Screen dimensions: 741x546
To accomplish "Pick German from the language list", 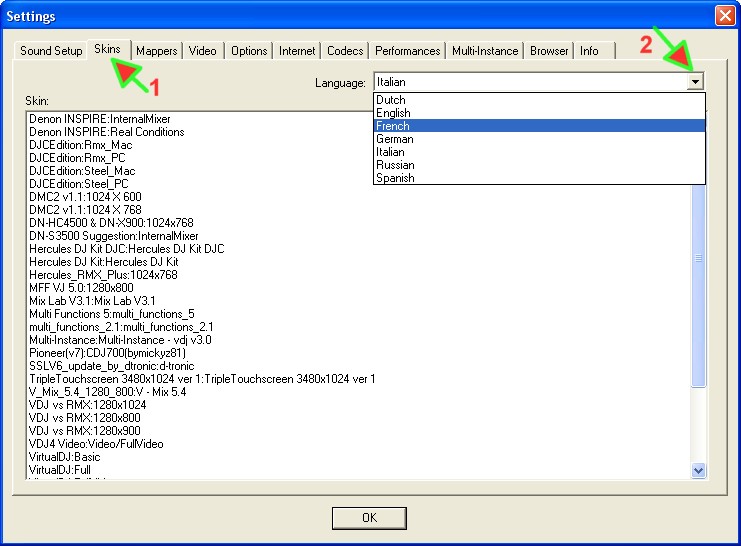I will pos(539,139).
